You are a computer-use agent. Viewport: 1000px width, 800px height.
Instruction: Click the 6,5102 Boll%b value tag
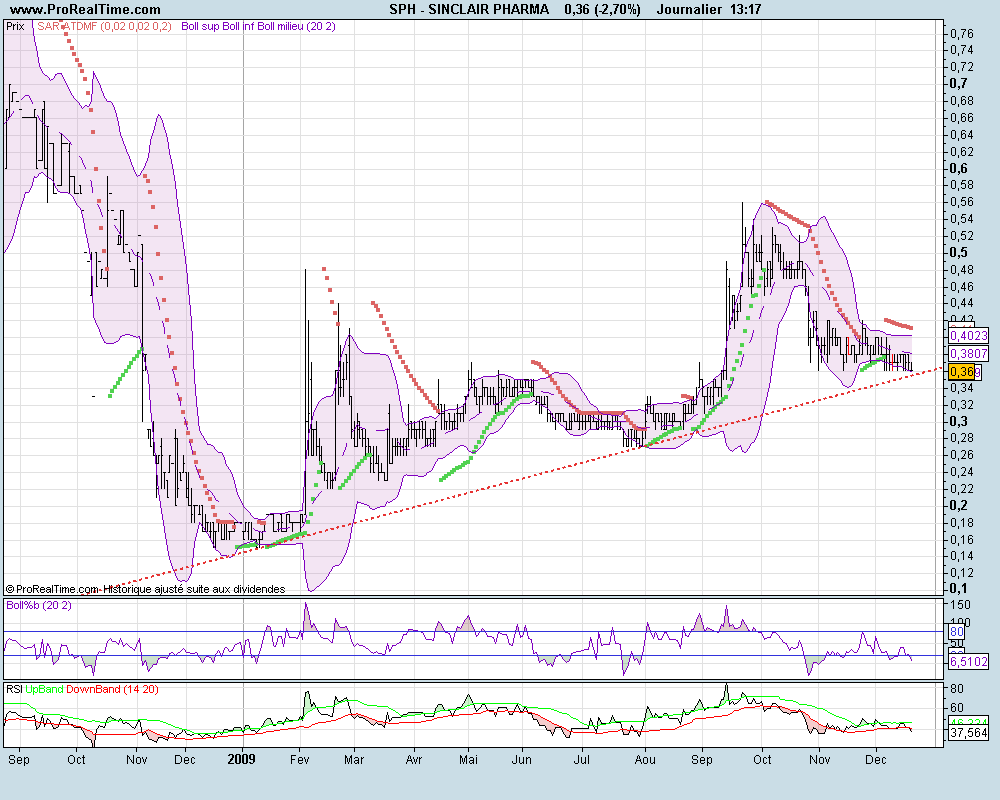tap(969, 662)
